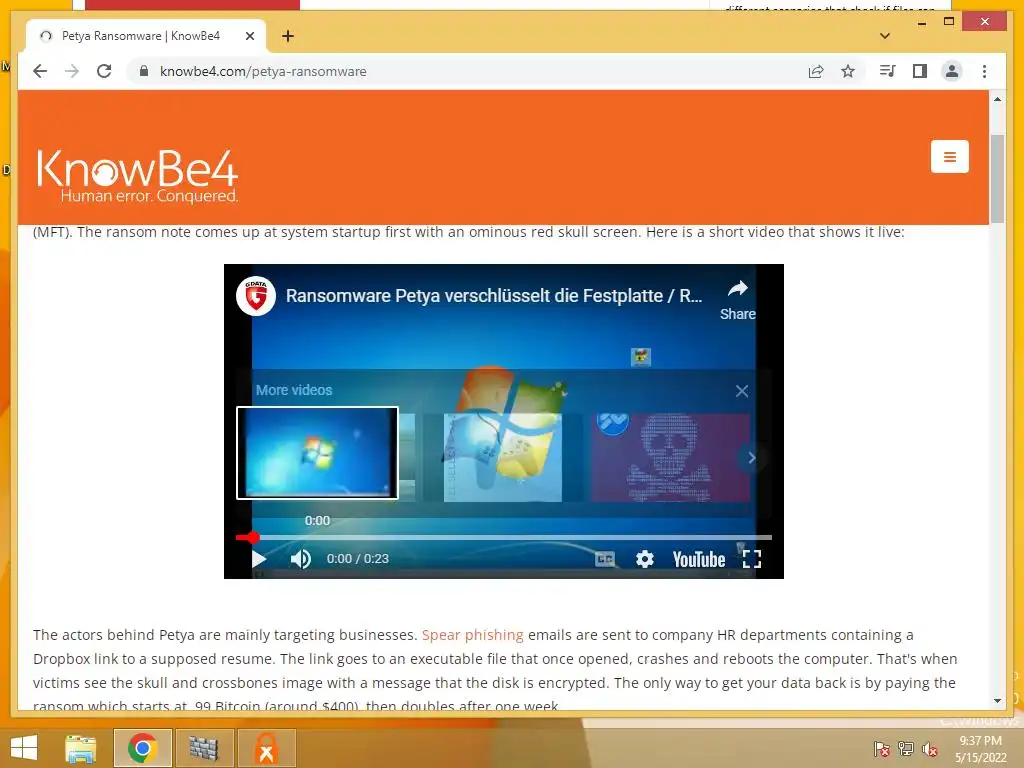1024x768 pixels.
Task: Open File Explorer from taskbar
Action: pos(81,748)
